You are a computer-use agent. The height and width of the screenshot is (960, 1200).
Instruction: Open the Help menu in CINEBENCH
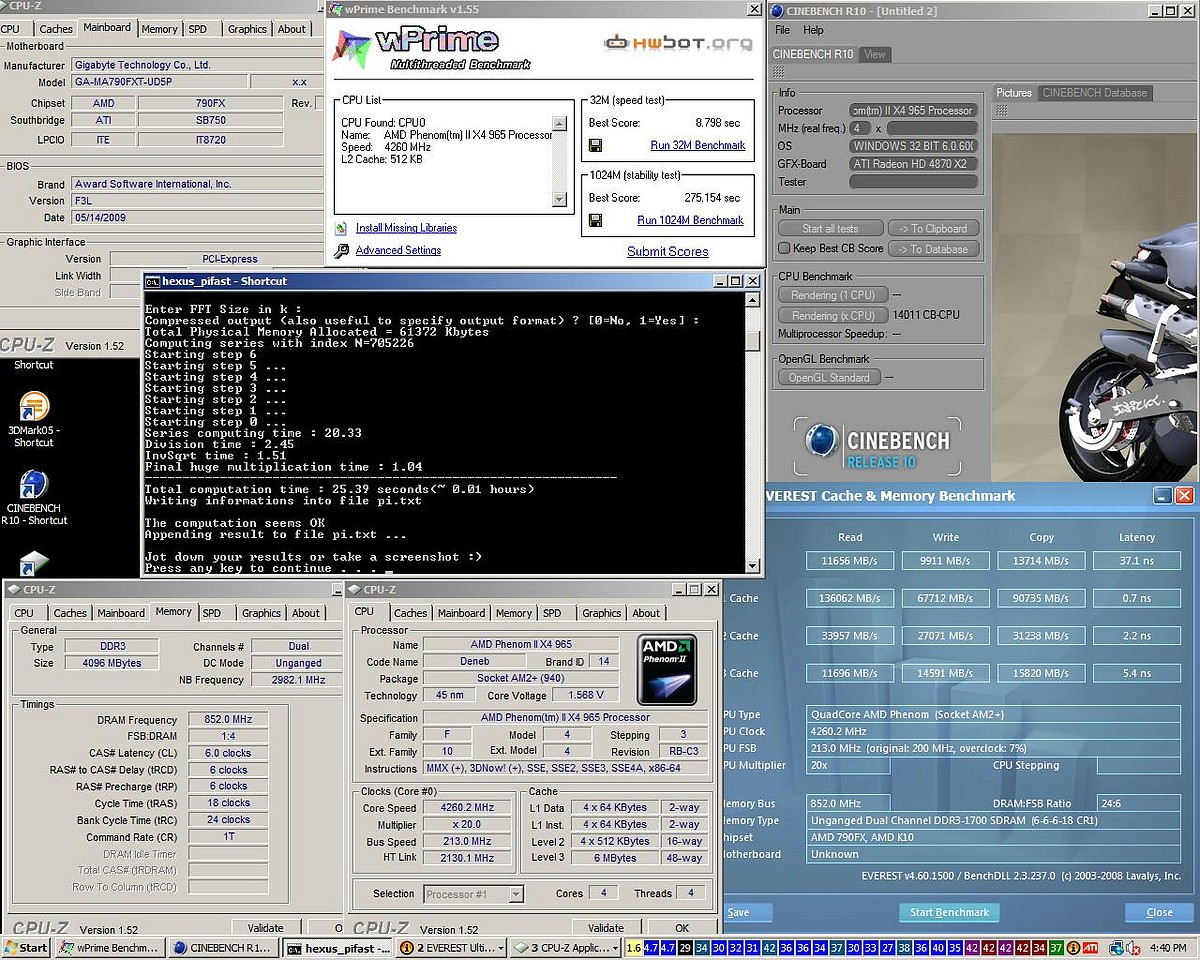click(x=813, y=30)
